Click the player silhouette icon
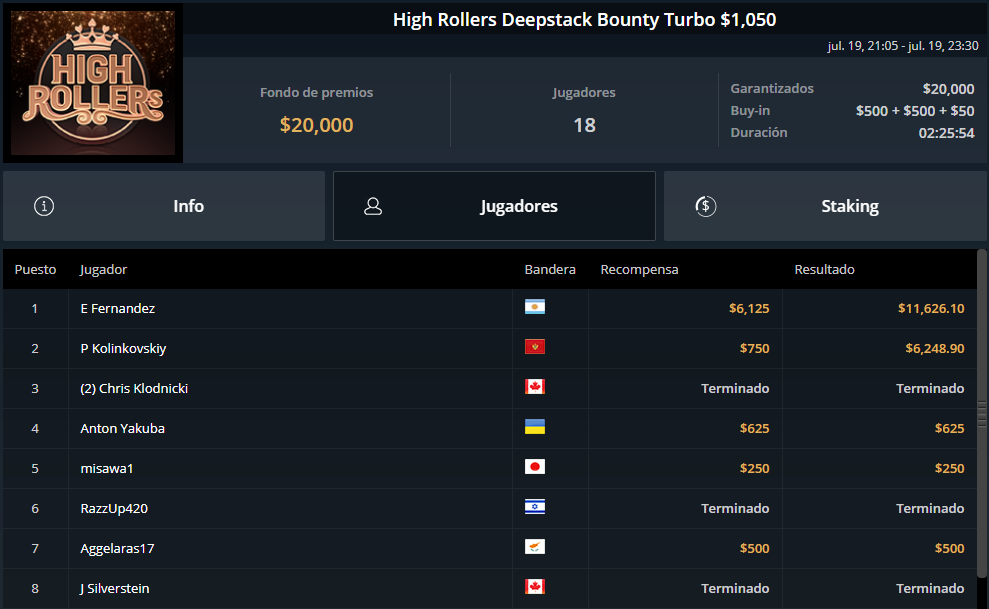 click(373, 206)
